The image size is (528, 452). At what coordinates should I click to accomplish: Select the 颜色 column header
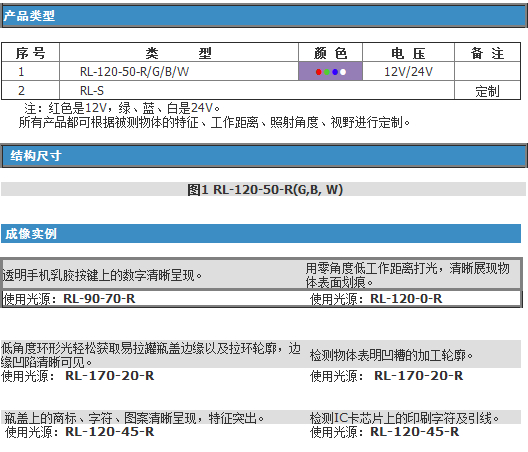[330, 53]
